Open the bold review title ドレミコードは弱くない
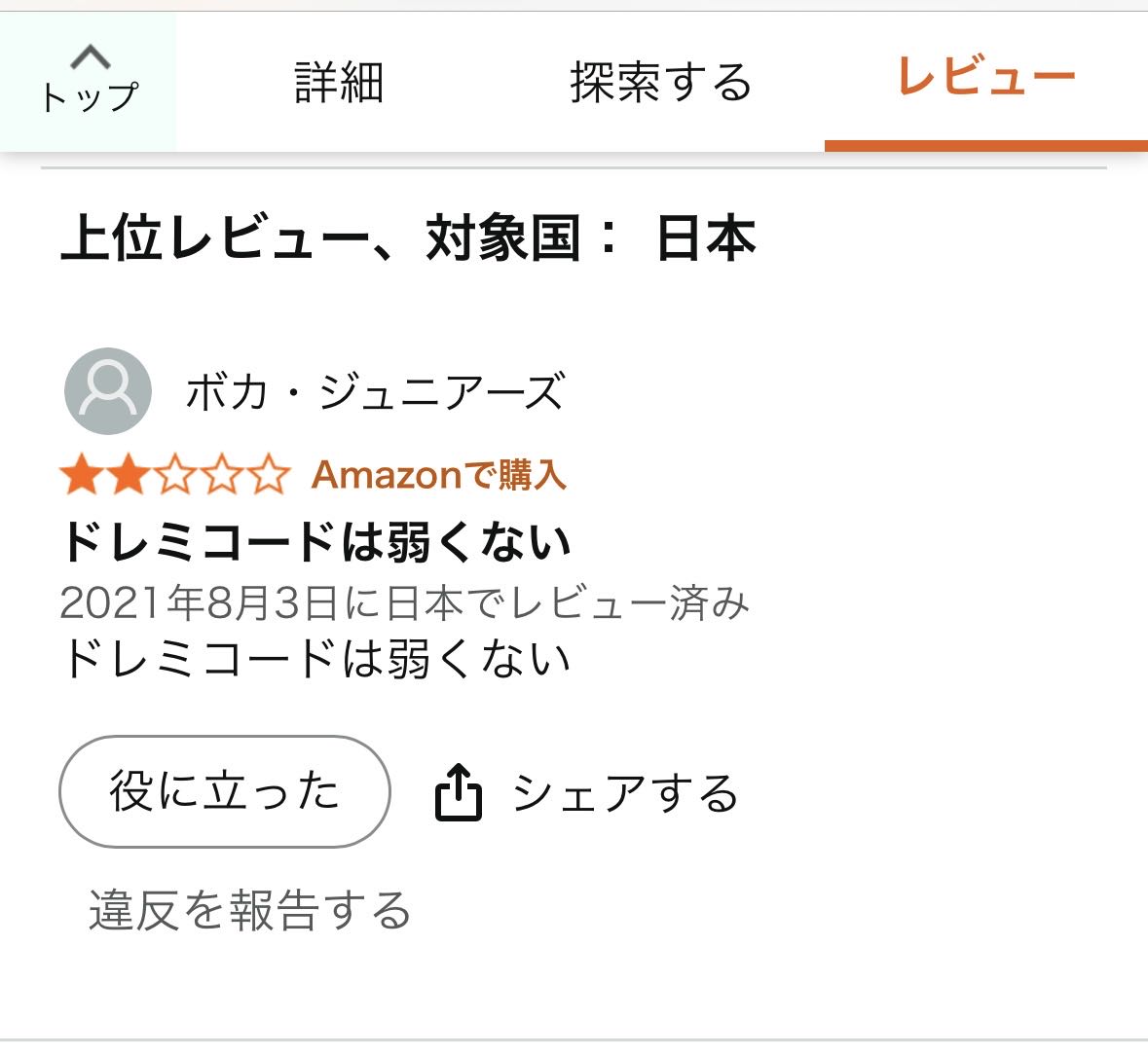This screenshot has width=1148, height=1056. click(316, 542)
